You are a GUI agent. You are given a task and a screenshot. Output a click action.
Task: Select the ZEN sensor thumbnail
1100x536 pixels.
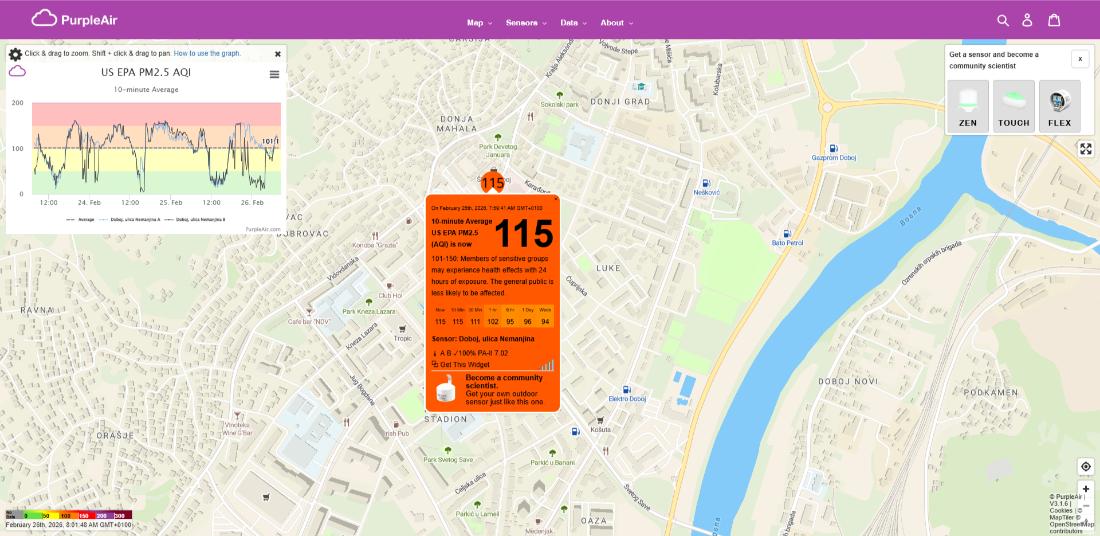click(x=967, y=107)
